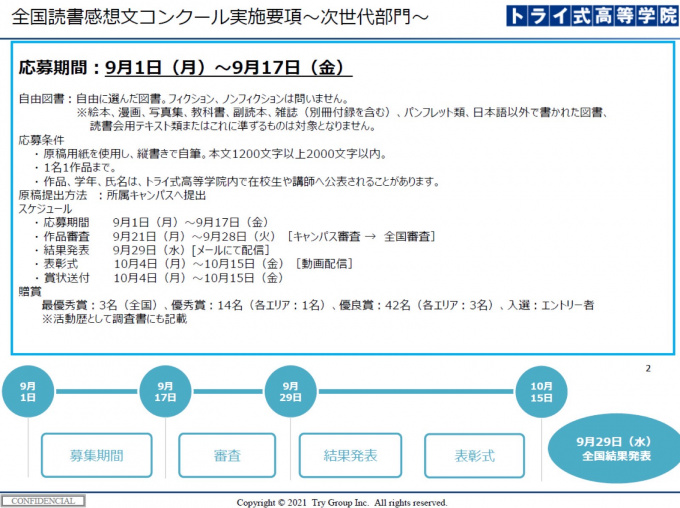
Task: Click the slide page number 2
Action: tap(647, 368)
